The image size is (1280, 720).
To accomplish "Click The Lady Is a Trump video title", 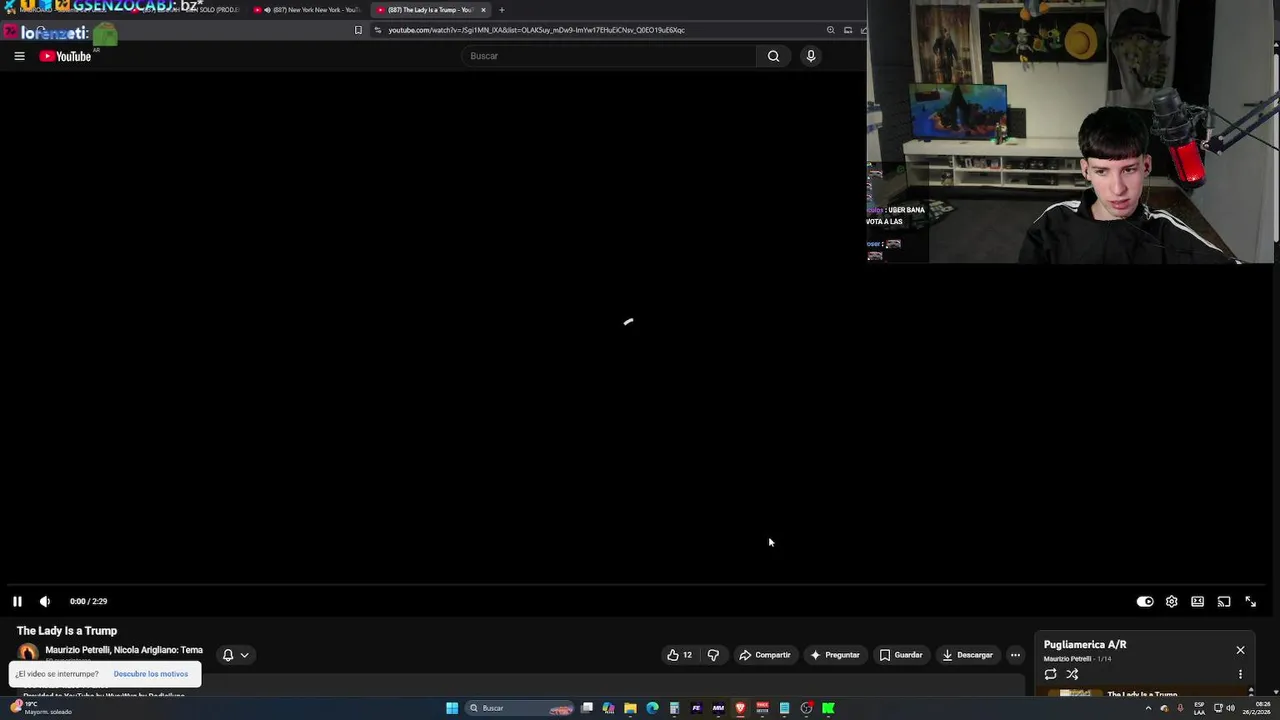I will (67, 631).
